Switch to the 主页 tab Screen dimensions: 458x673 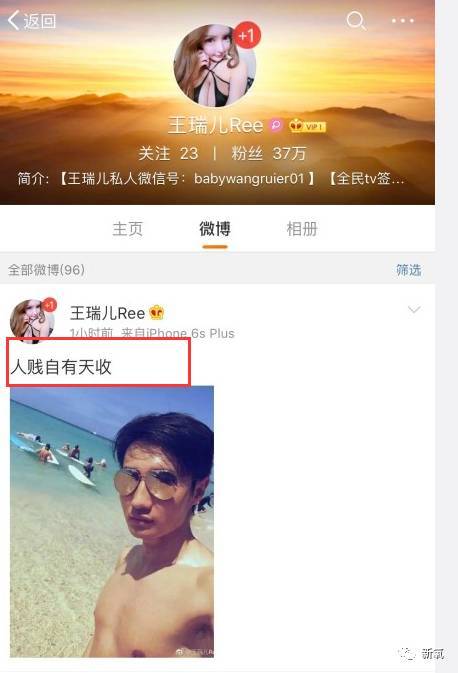(x=127, y=229)
